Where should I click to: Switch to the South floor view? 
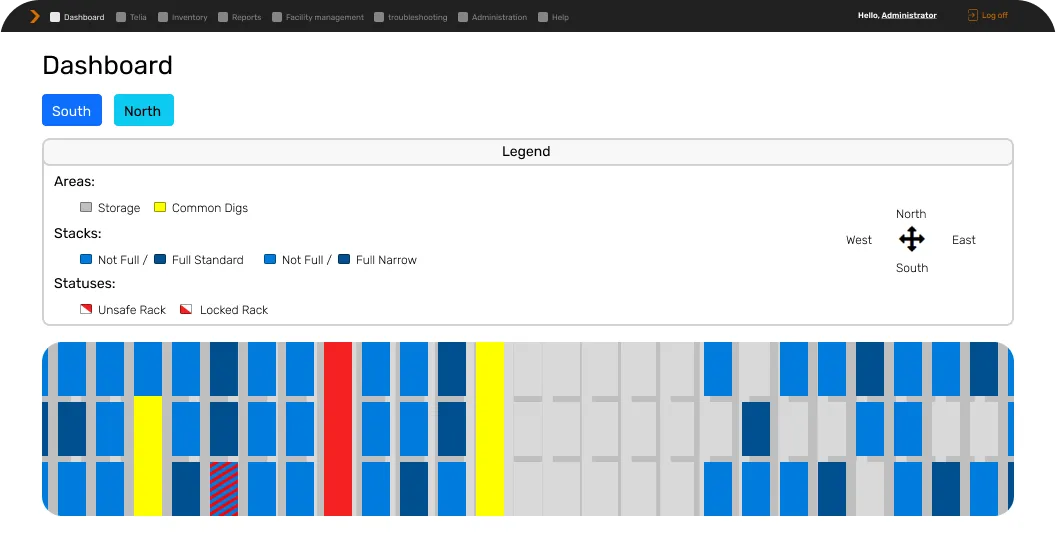[72, 111]
